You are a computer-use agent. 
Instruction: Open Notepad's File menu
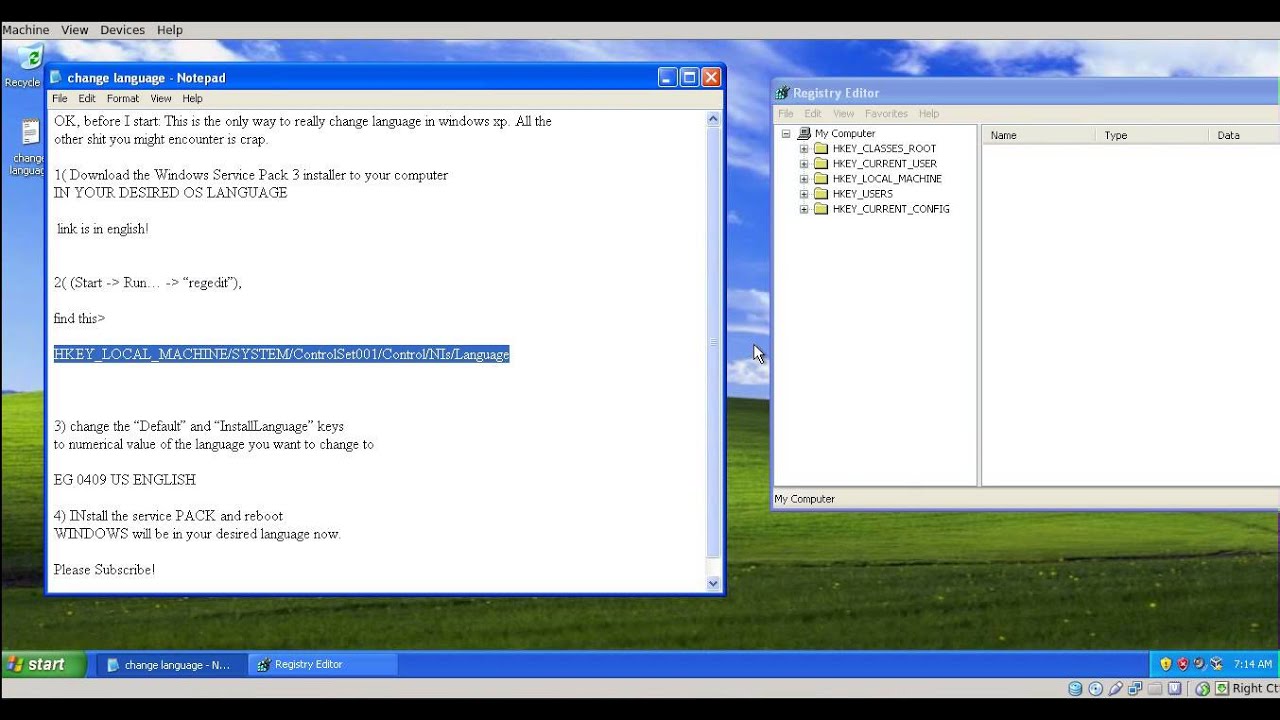[x=60, y=98]
